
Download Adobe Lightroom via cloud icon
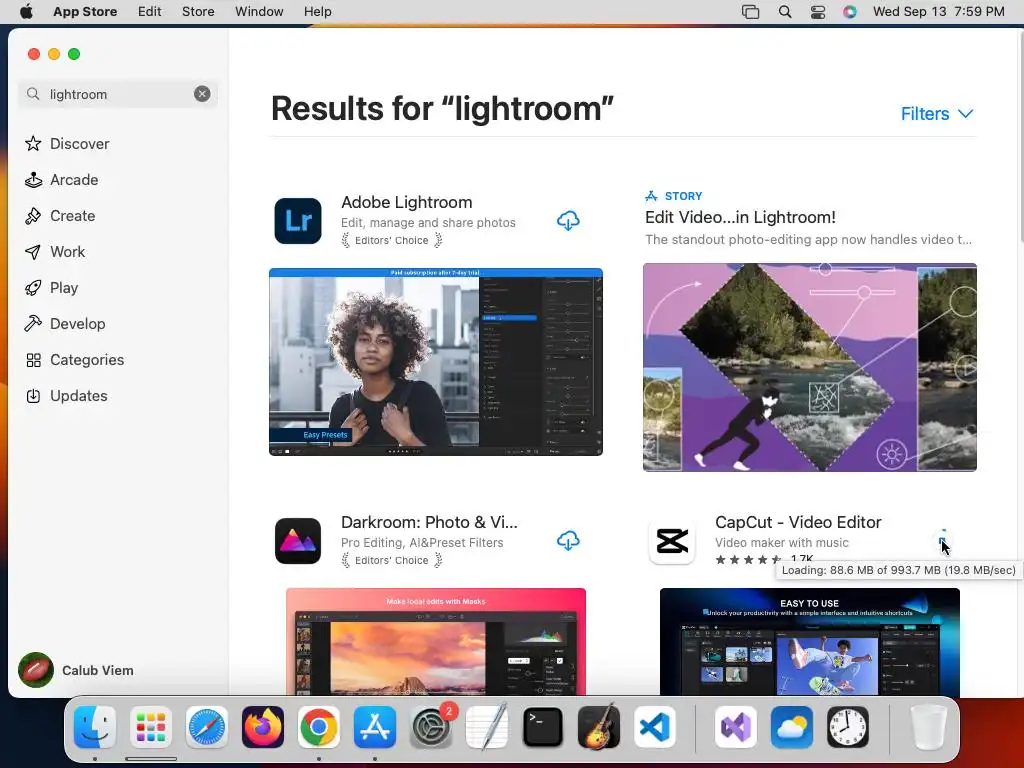(x=568, y=221)
